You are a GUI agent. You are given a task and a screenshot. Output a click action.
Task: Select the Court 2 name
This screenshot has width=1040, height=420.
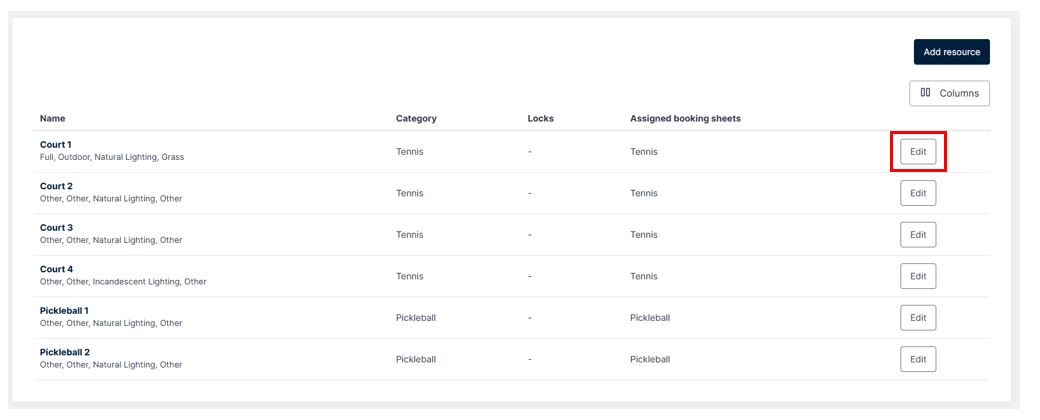[56, 186]
